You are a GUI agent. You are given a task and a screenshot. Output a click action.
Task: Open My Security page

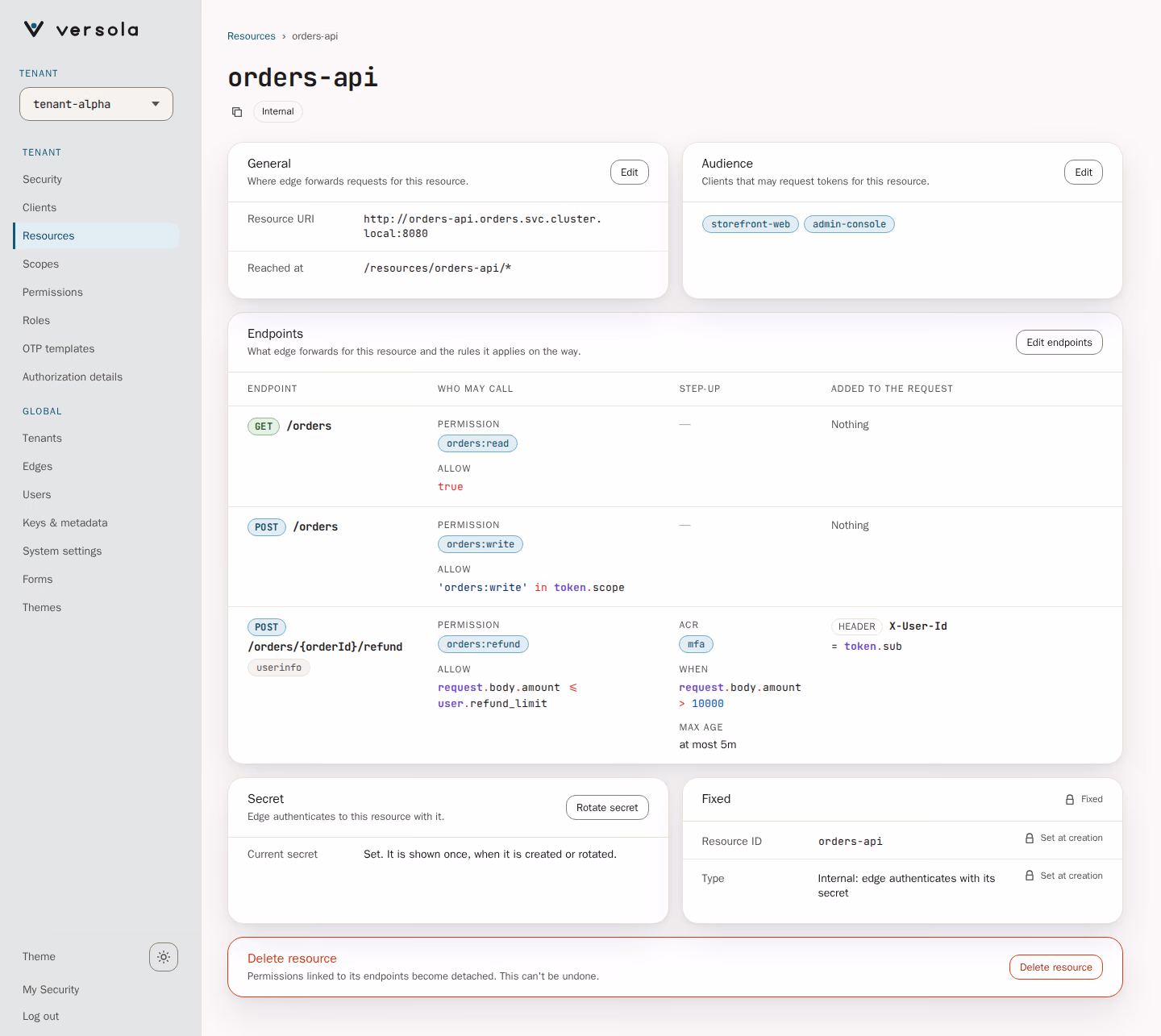pos(51,990)
